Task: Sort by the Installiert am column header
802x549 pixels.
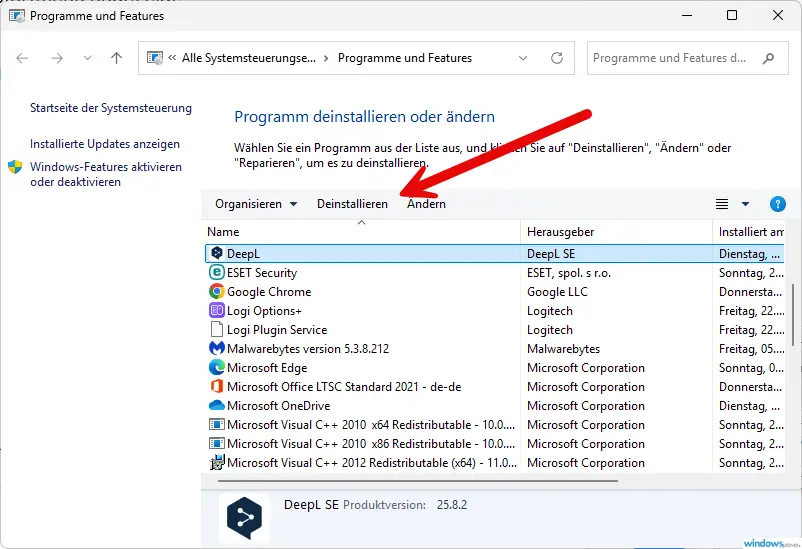Action: [x=751, y=232]
